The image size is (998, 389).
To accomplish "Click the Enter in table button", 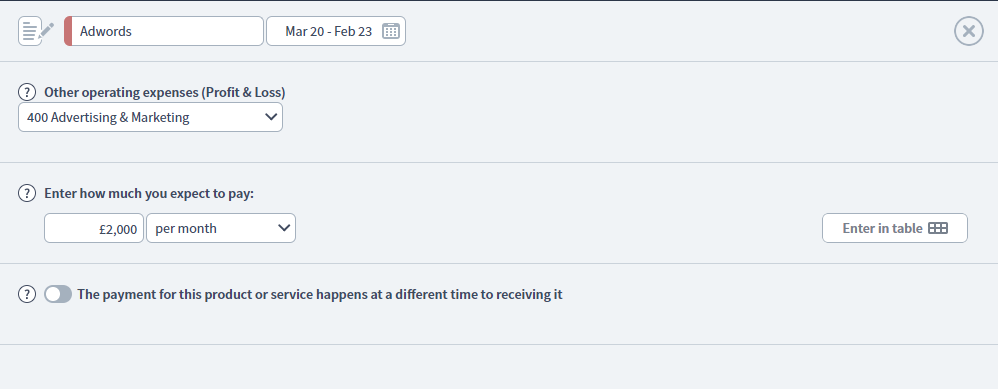I will 895,228.
